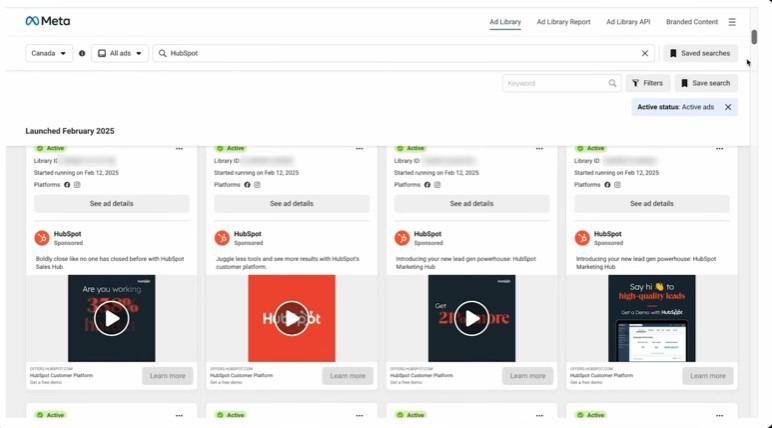Screen dimensions: 772x428
Task: Remove the Active status filter chip
Action: (x=728, y=107)
